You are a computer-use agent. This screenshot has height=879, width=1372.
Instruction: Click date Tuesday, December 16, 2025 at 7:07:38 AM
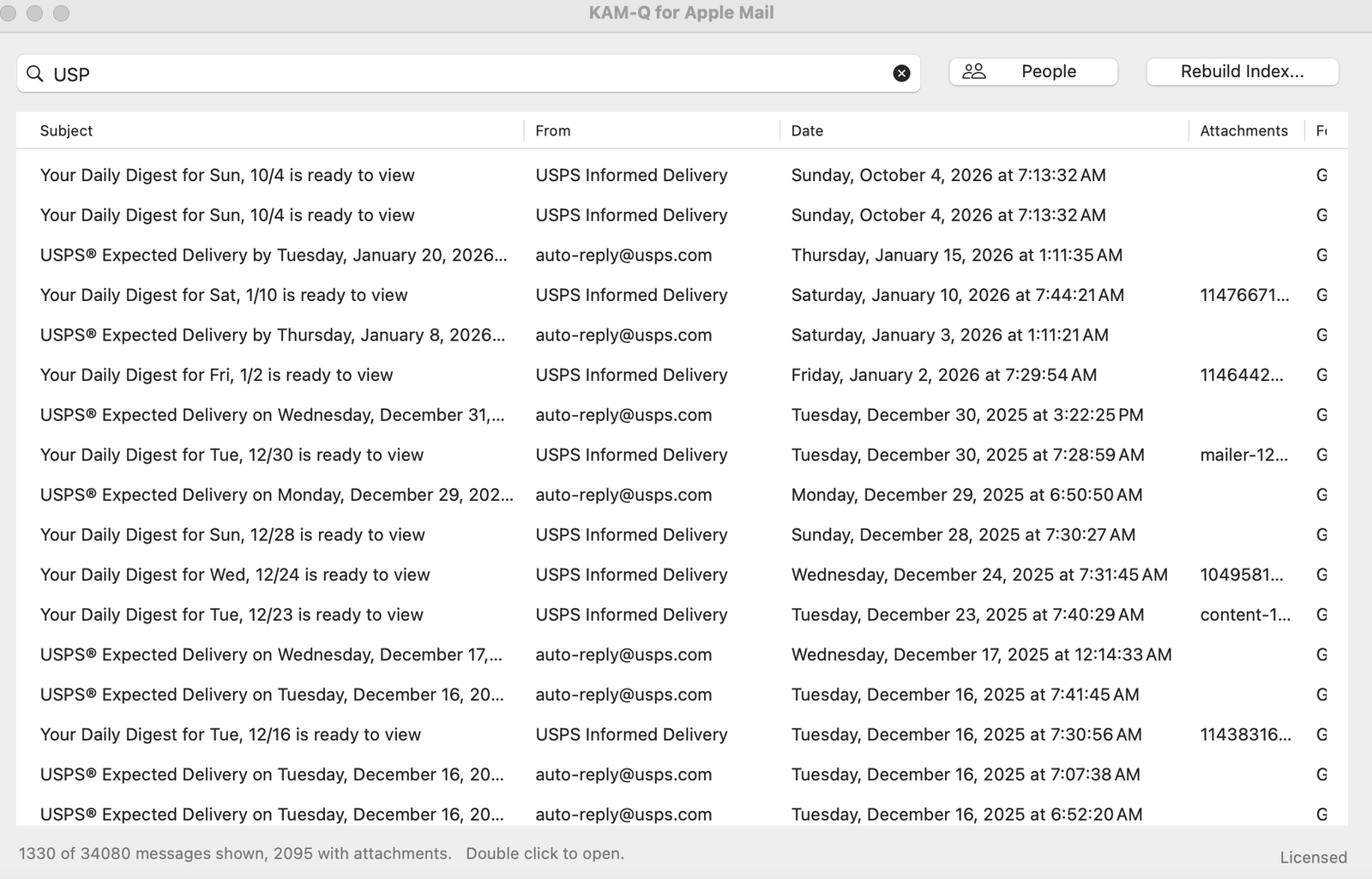[x=966, y=774]
